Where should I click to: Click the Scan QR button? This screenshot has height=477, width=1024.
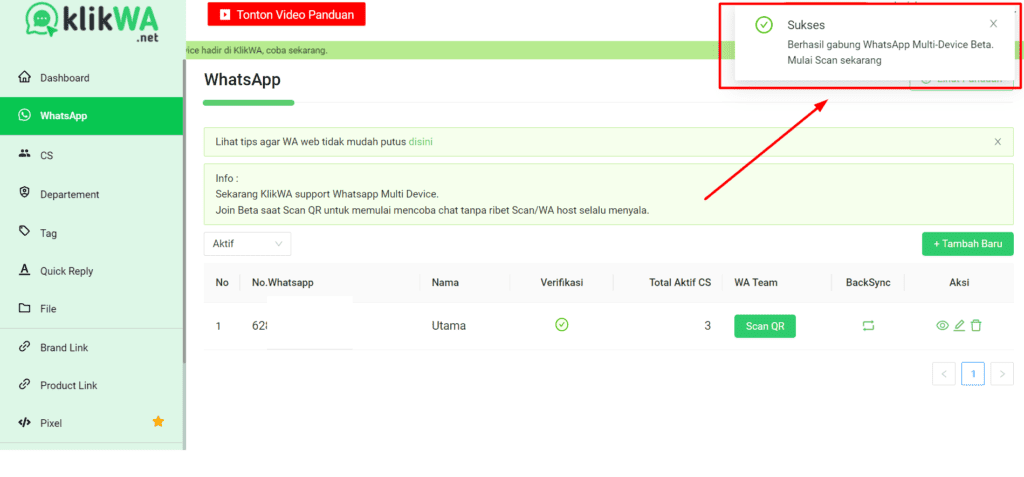pos(764,326)
